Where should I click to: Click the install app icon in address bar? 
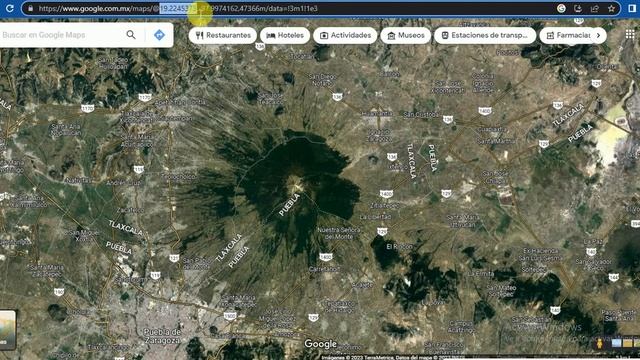[578, 8]
